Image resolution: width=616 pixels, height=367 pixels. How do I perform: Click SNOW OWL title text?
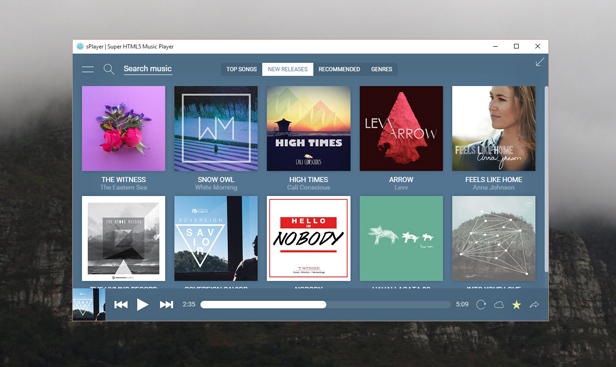tap(216, 180)
